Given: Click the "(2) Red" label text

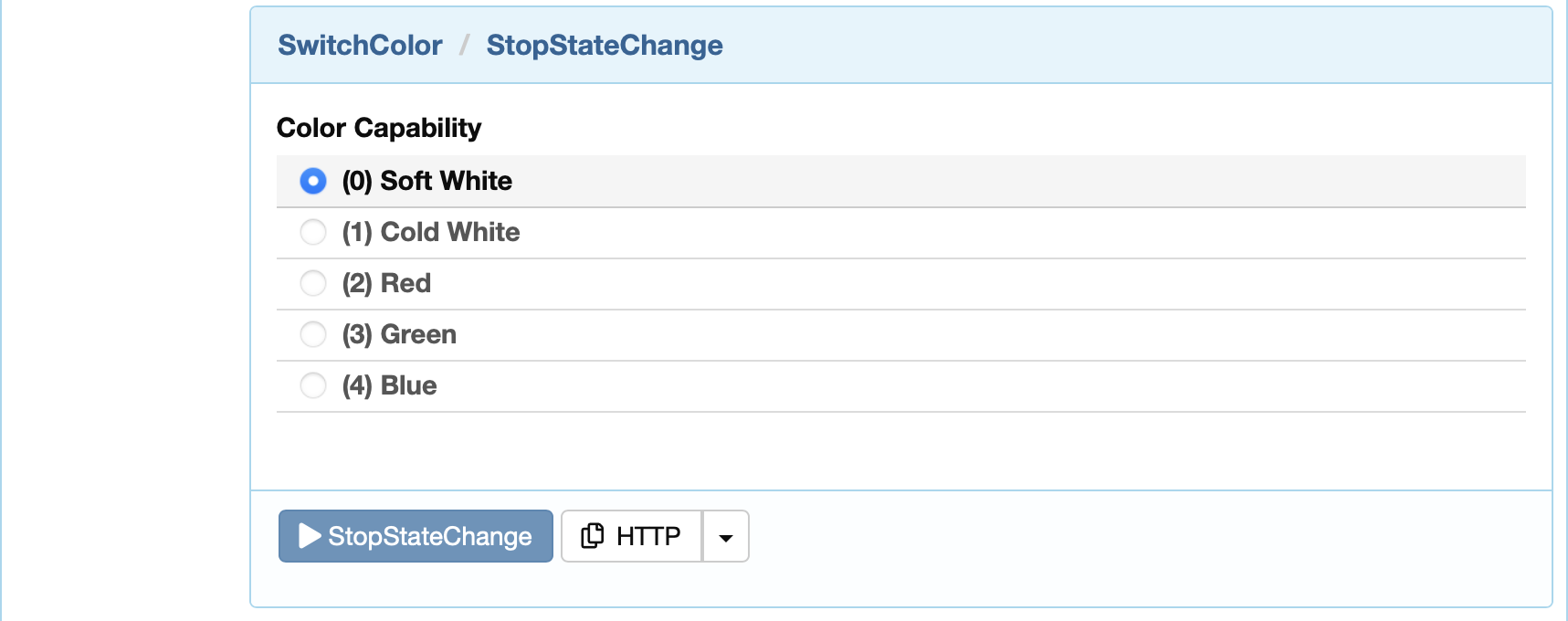Looking at the screenshot, I should tap(386, 283).
